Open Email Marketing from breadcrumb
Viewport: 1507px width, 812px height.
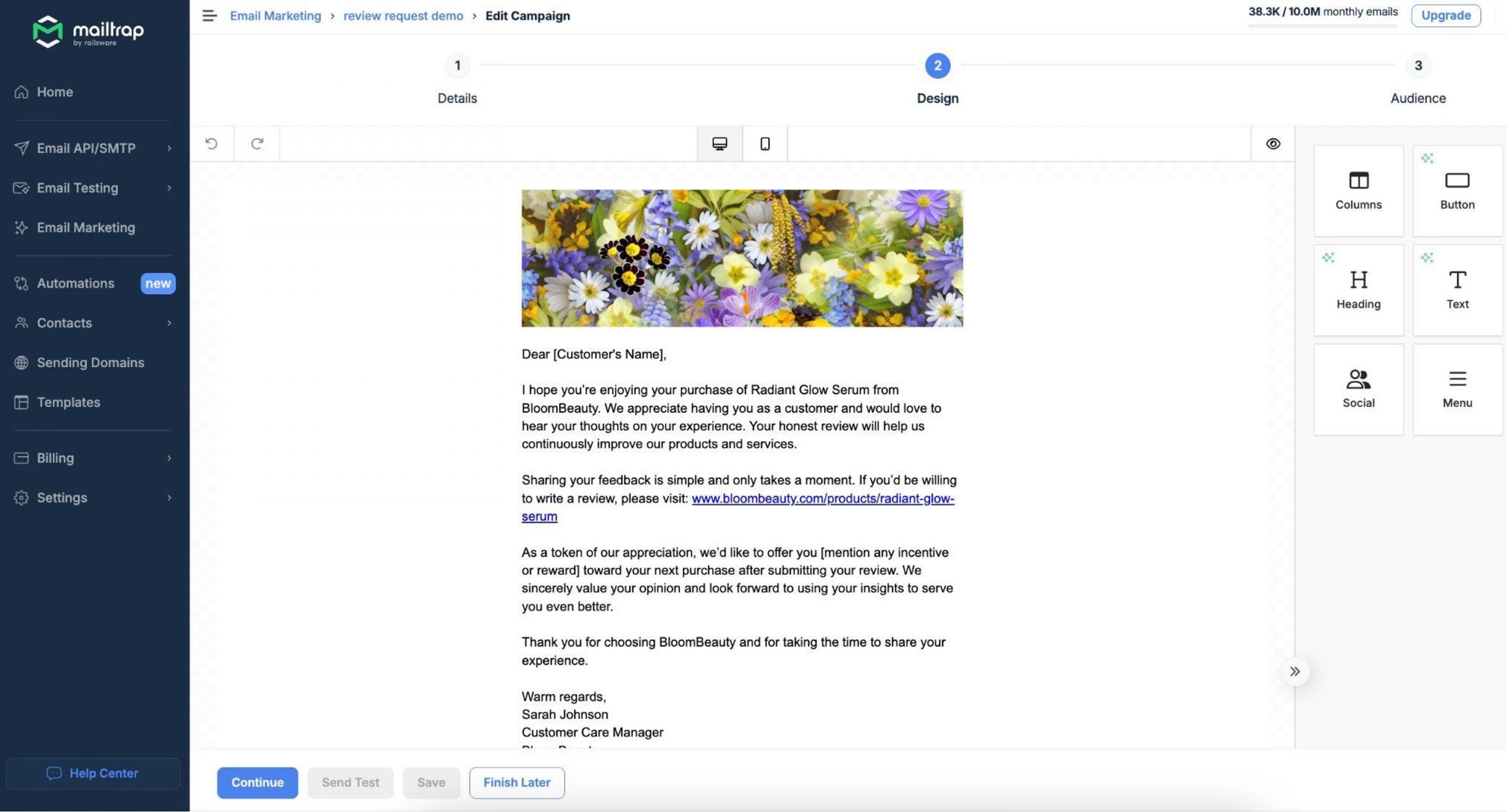tap(275, 16)
